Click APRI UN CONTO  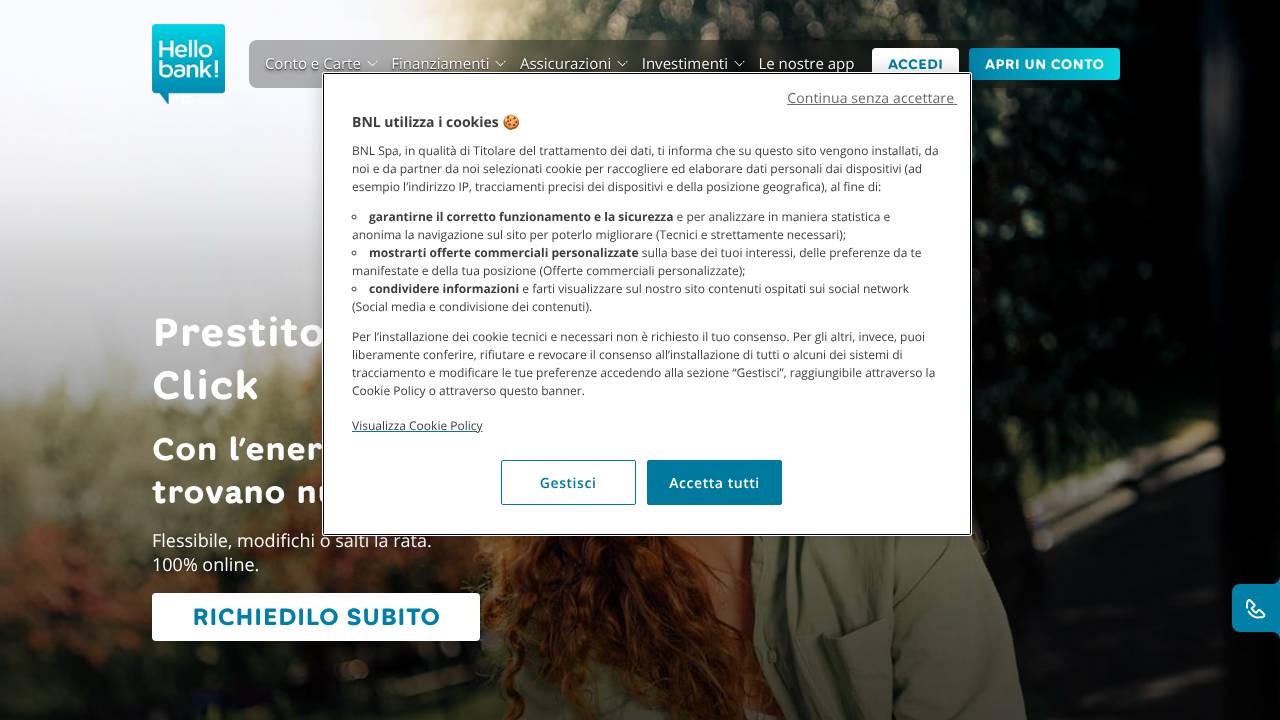click(x=1044, y=63)
